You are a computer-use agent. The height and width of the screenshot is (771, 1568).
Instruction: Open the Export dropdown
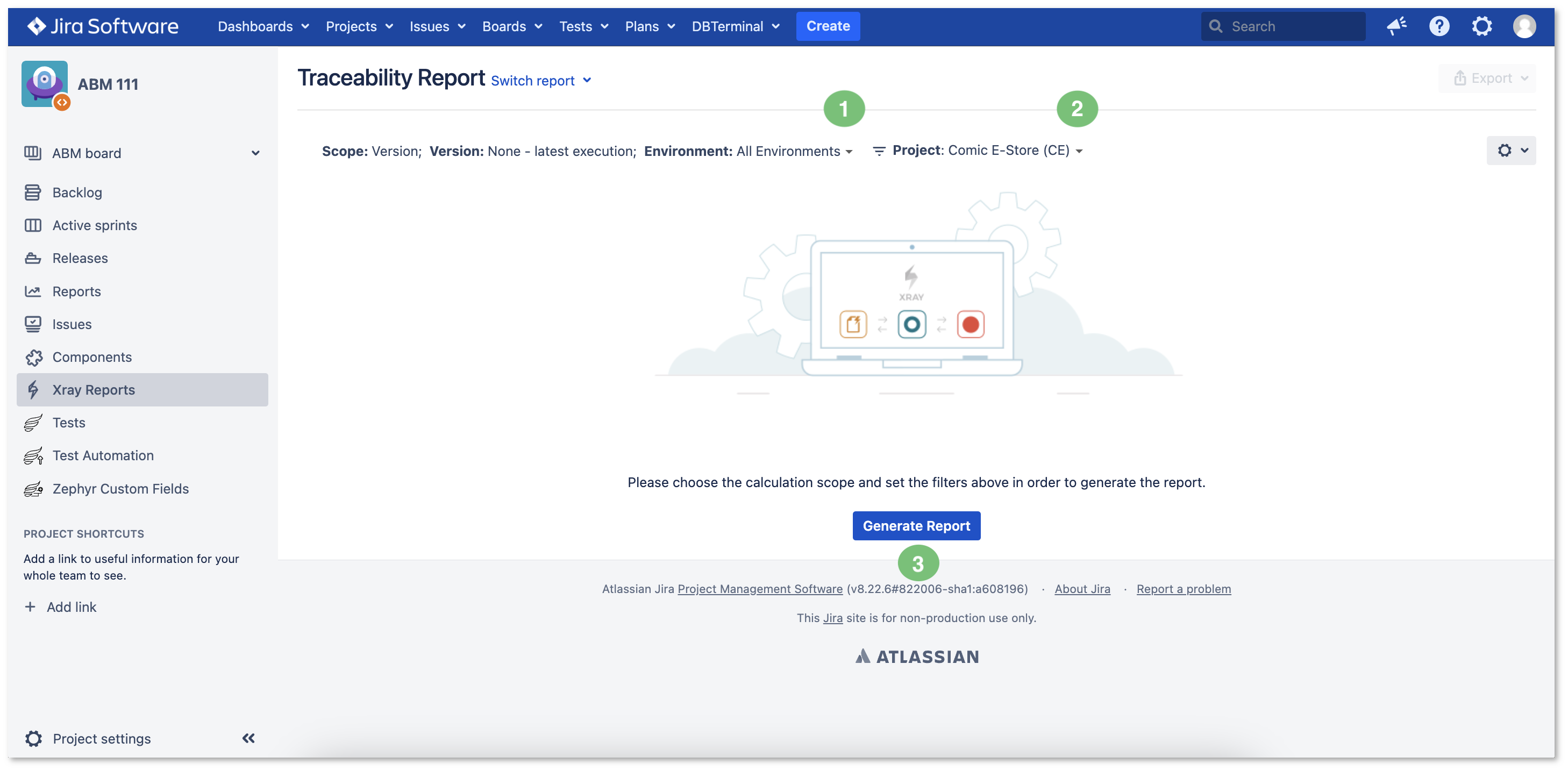1486,78
